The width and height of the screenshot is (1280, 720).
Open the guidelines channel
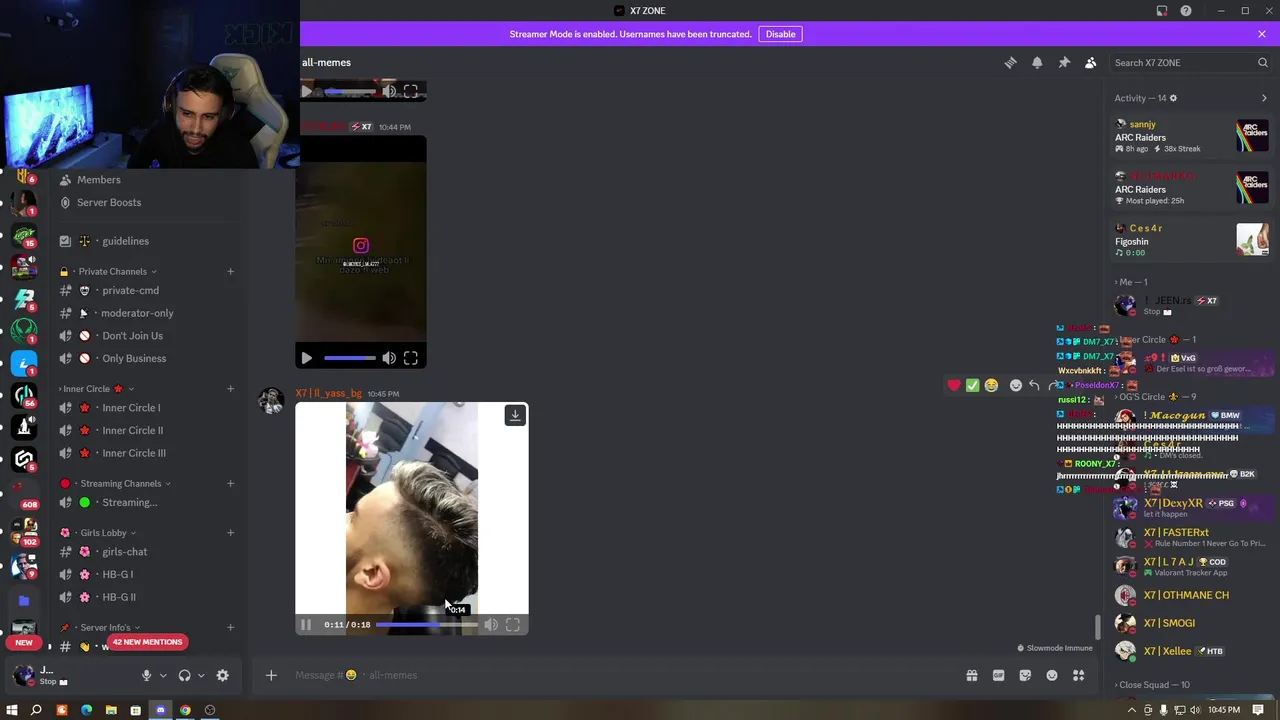(x=125, y=241)
